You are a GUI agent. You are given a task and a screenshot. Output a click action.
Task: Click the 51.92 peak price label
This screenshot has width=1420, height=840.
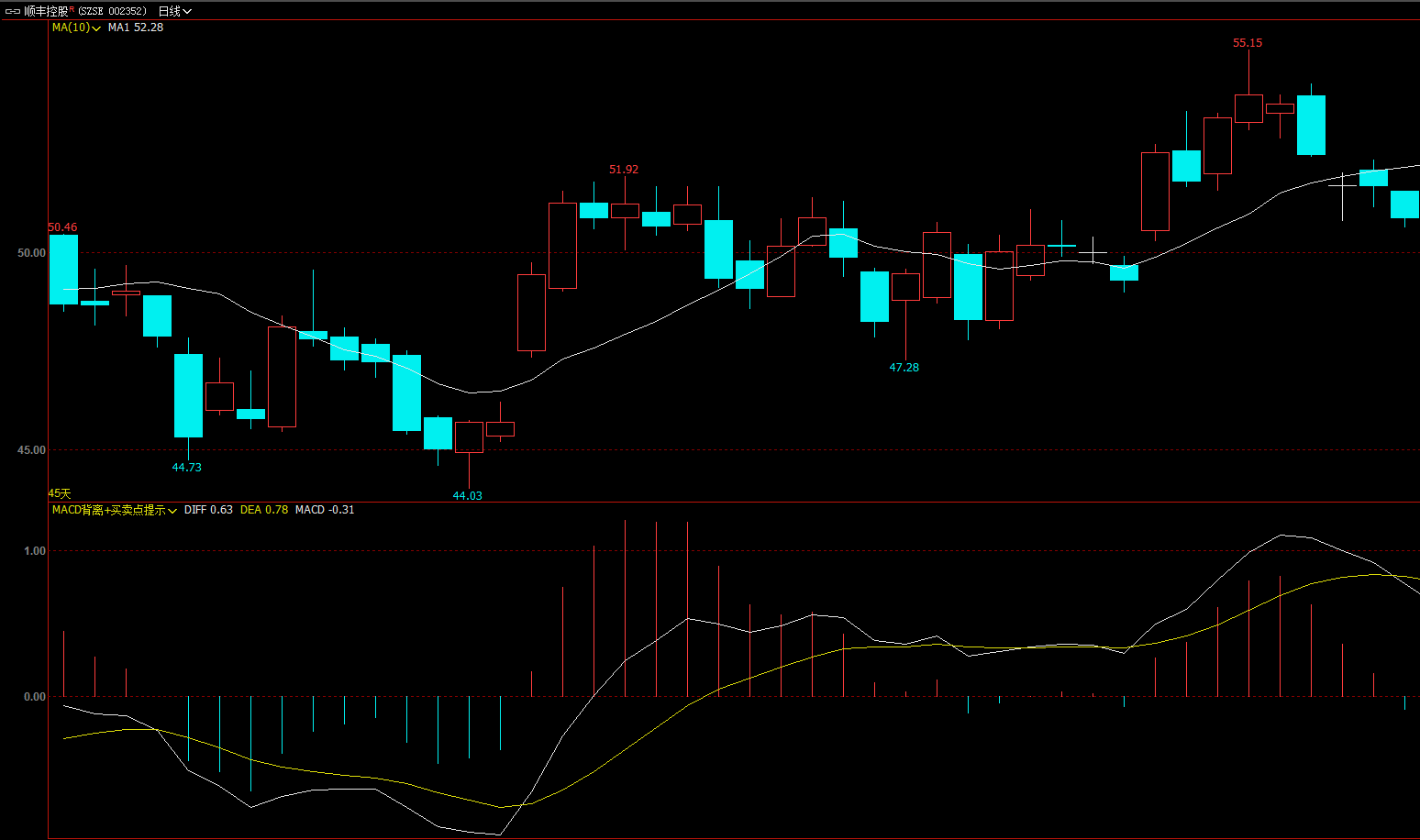click(624, 170)
